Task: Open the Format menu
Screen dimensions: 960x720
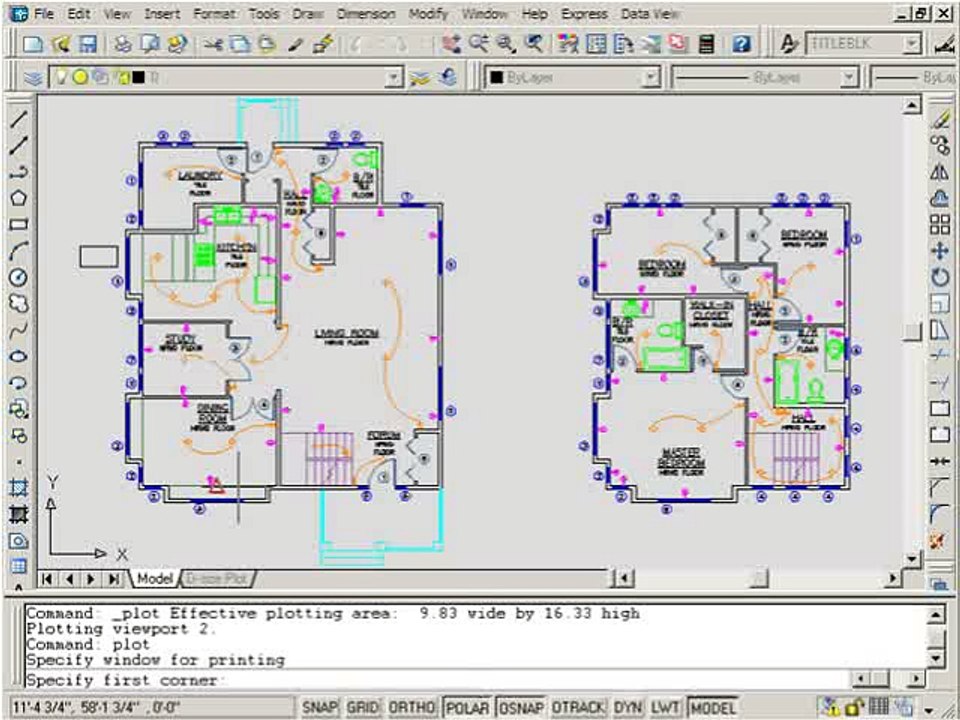Action: click(214, 13)
